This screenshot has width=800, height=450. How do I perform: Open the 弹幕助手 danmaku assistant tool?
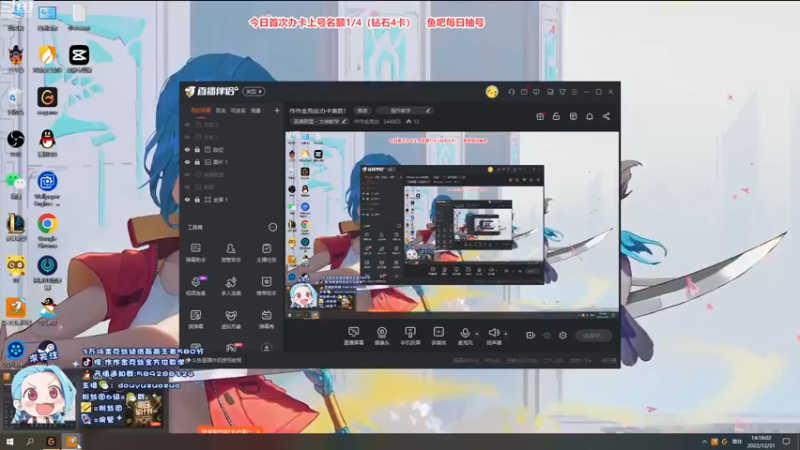coord(195,253)
